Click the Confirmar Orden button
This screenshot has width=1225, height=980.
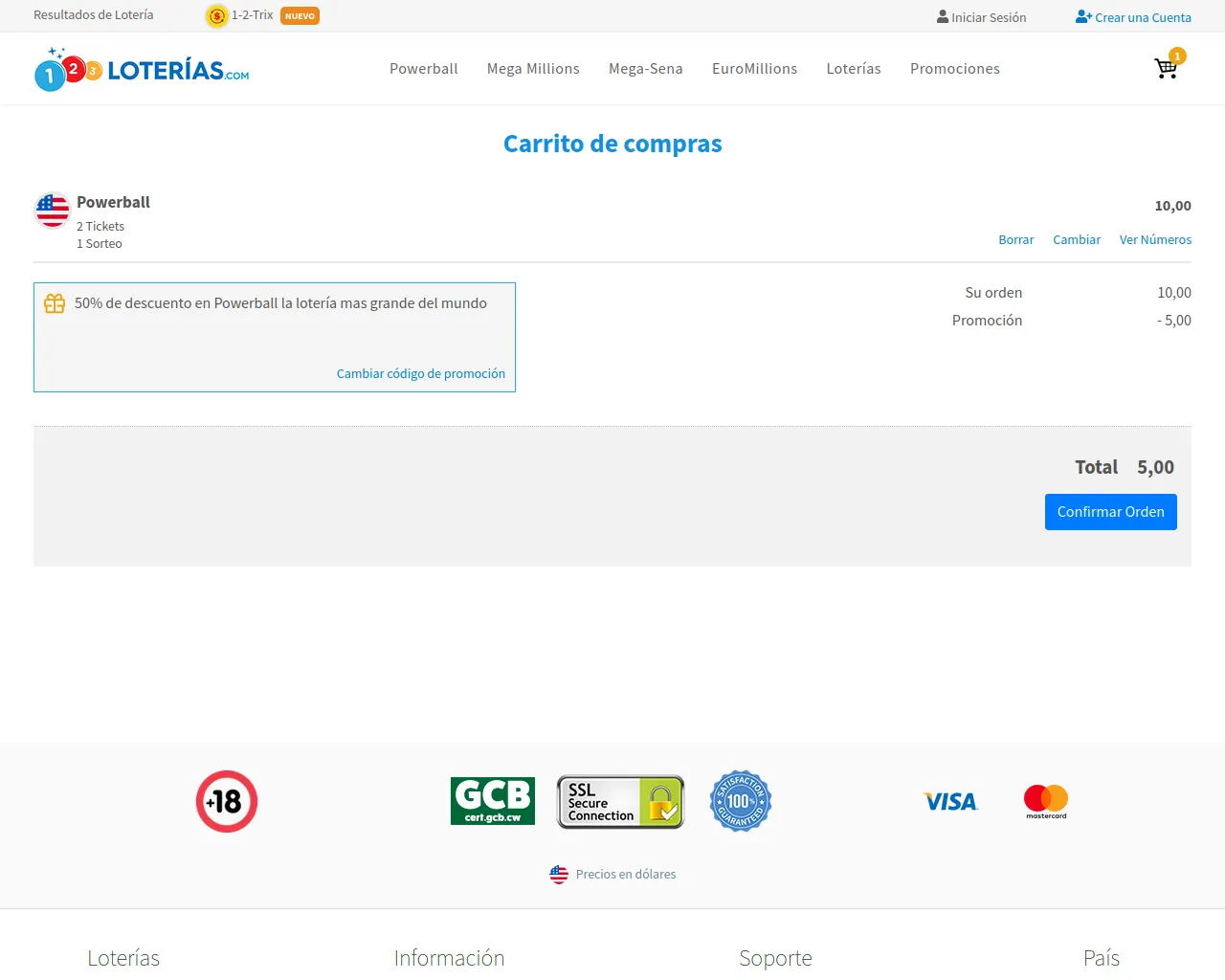[x=1111, y=512]
